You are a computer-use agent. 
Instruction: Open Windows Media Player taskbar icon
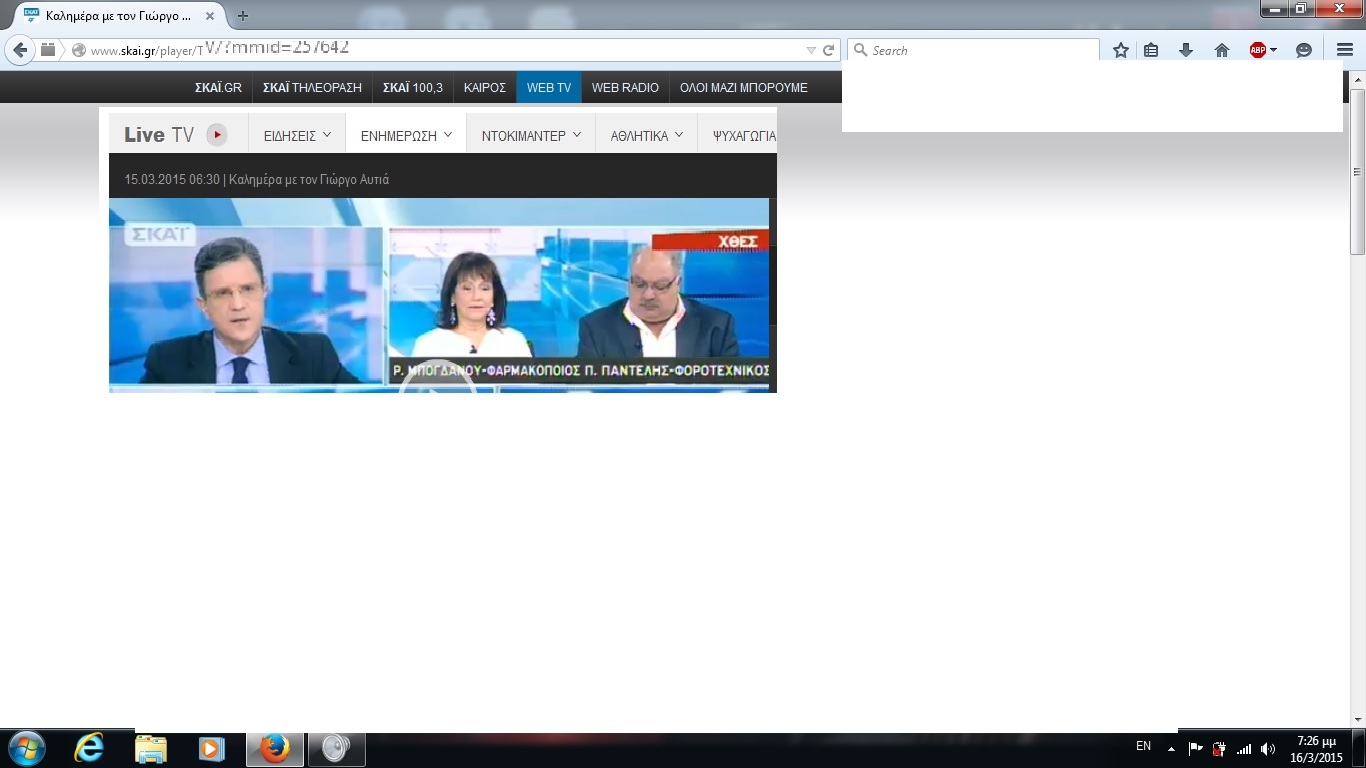[211, 748]
